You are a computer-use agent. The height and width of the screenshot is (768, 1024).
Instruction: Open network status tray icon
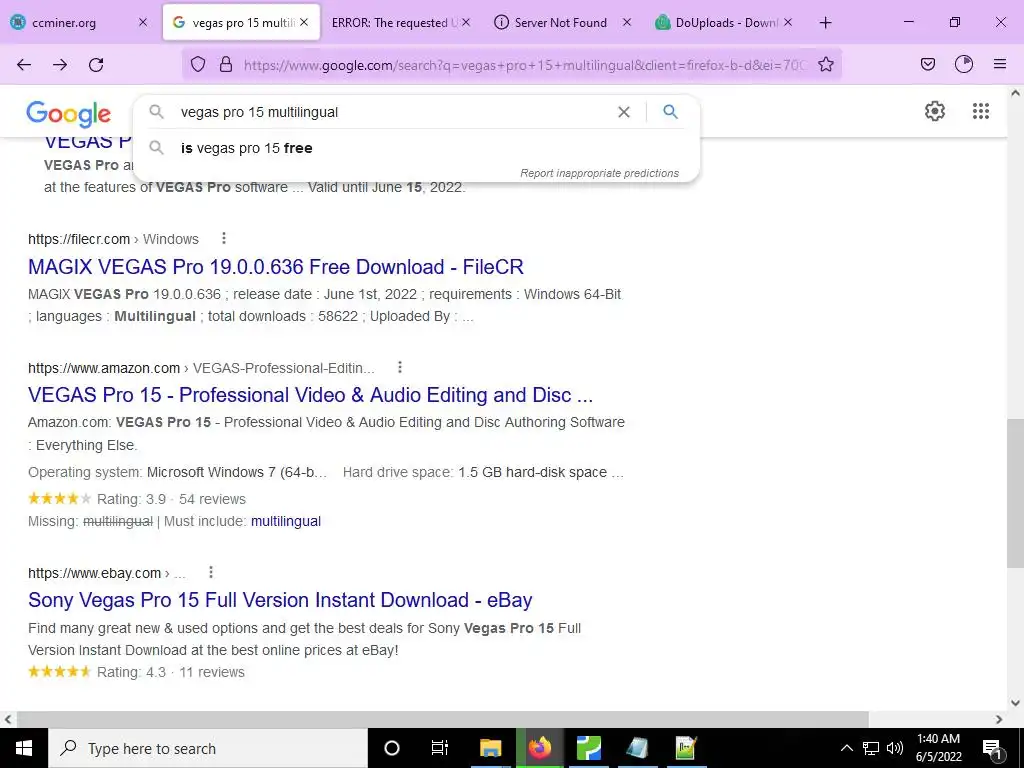click(x=871, y=748)
